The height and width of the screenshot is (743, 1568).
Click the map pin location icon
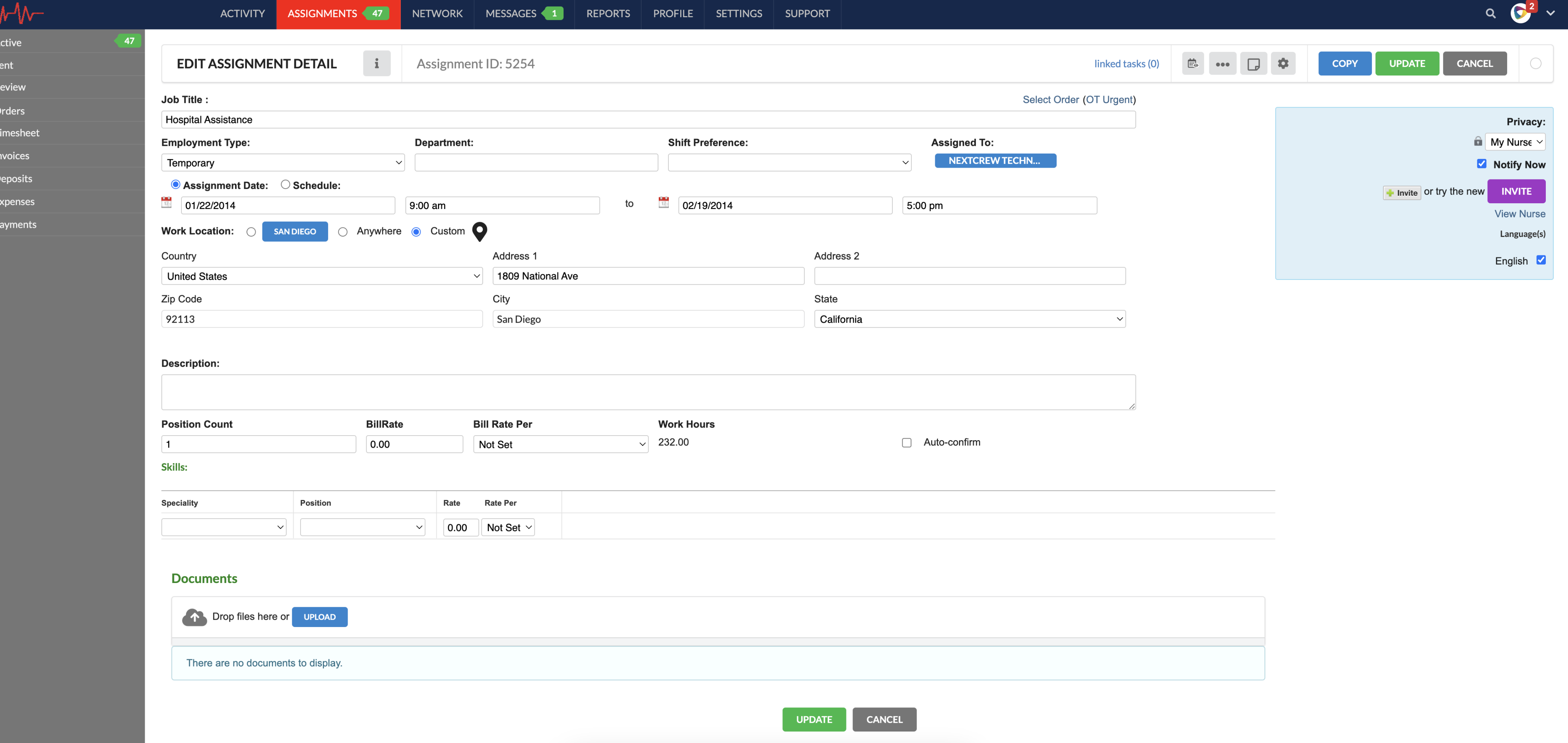480,231
